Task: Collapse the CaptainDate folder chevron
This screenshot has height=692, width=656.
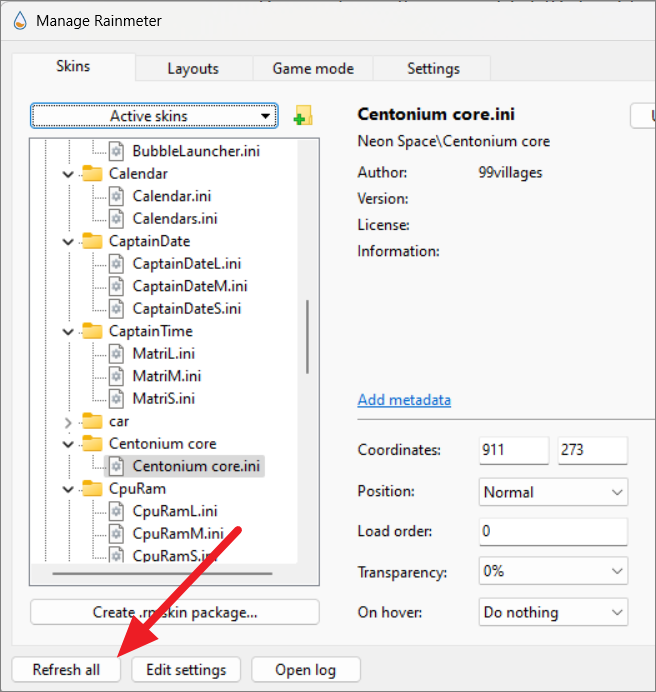Action: [68, 242]
